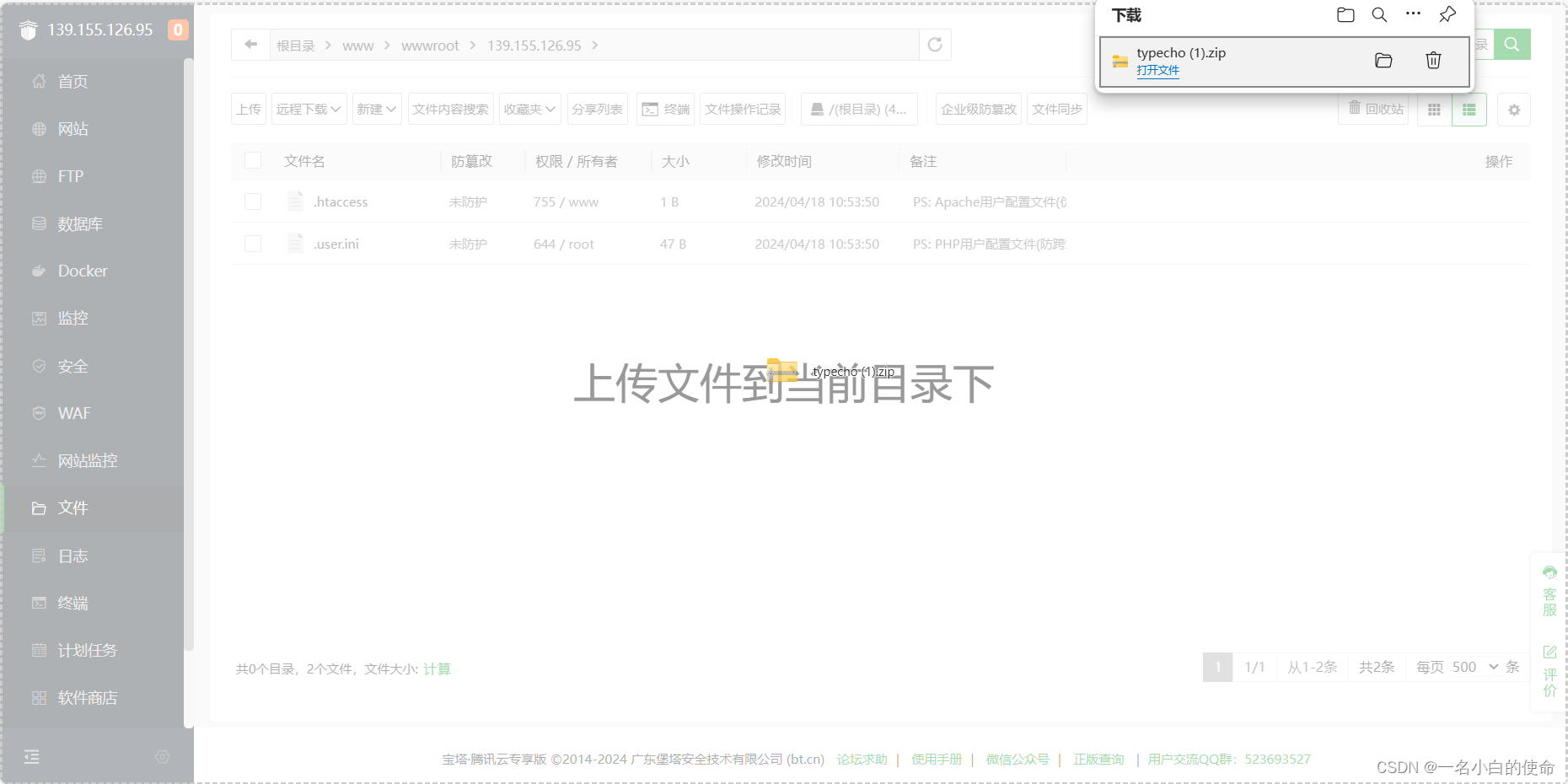Open 论坛求助 forum help link
This screenshot has height=784, width=1568.
862,760
